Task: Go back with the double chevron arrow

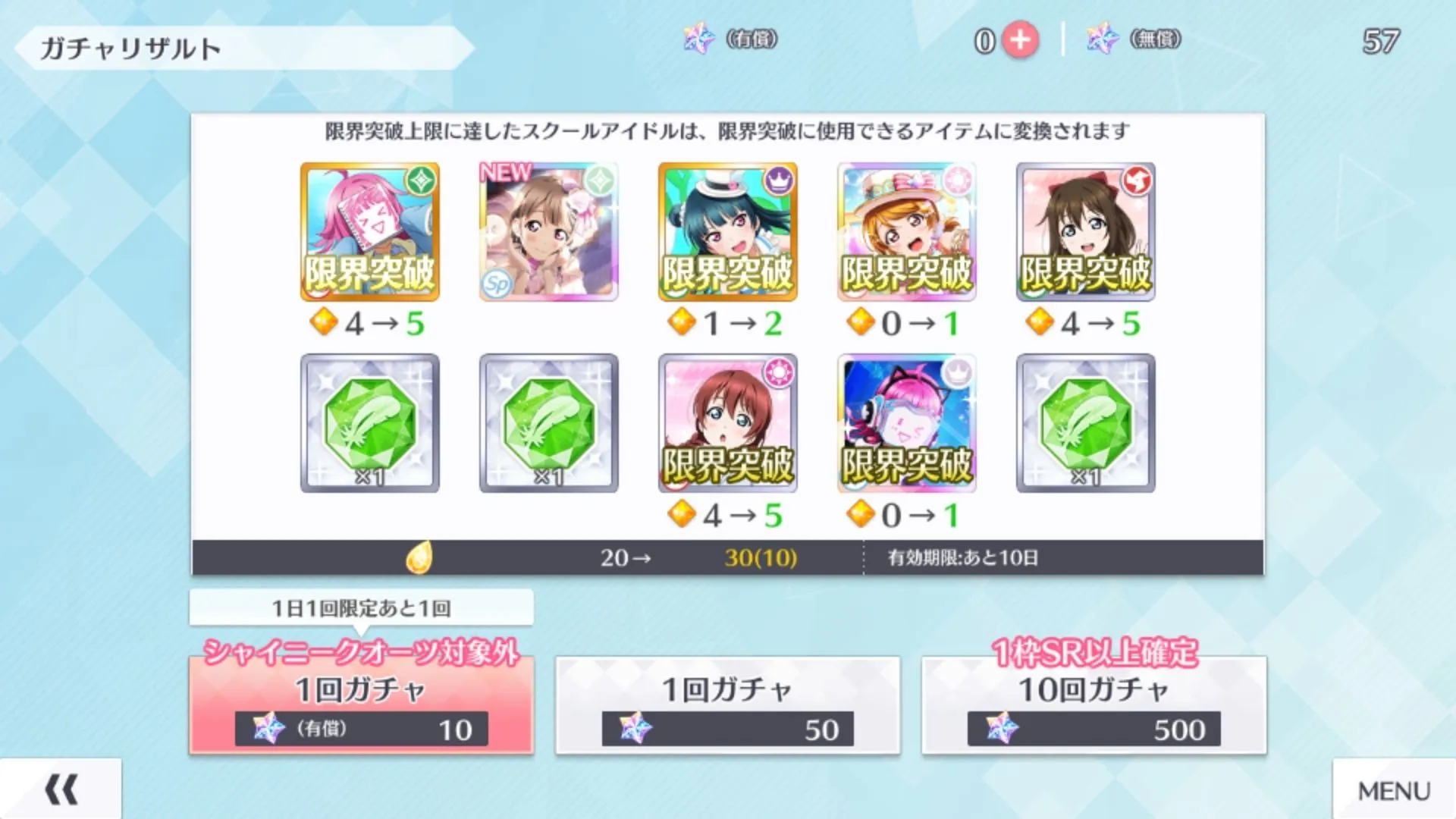Action: tap(61, 789)
